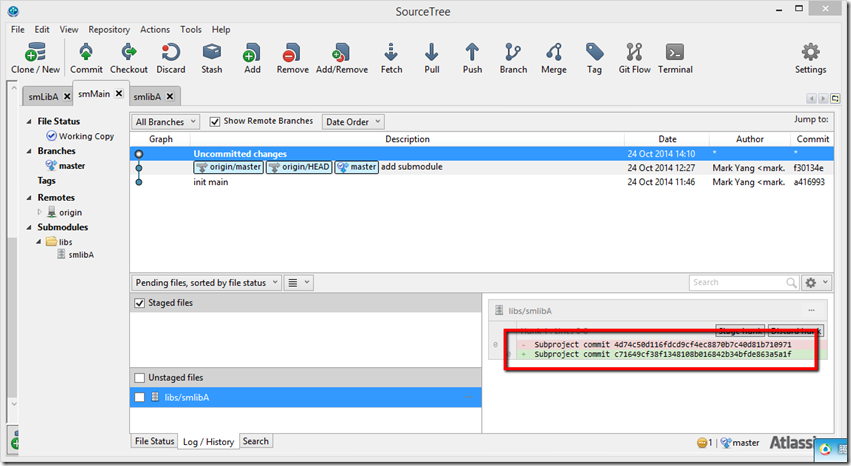Open the Help menu
Image resolution: width=851 pixels, height=466 pixels.
point(220,29)
